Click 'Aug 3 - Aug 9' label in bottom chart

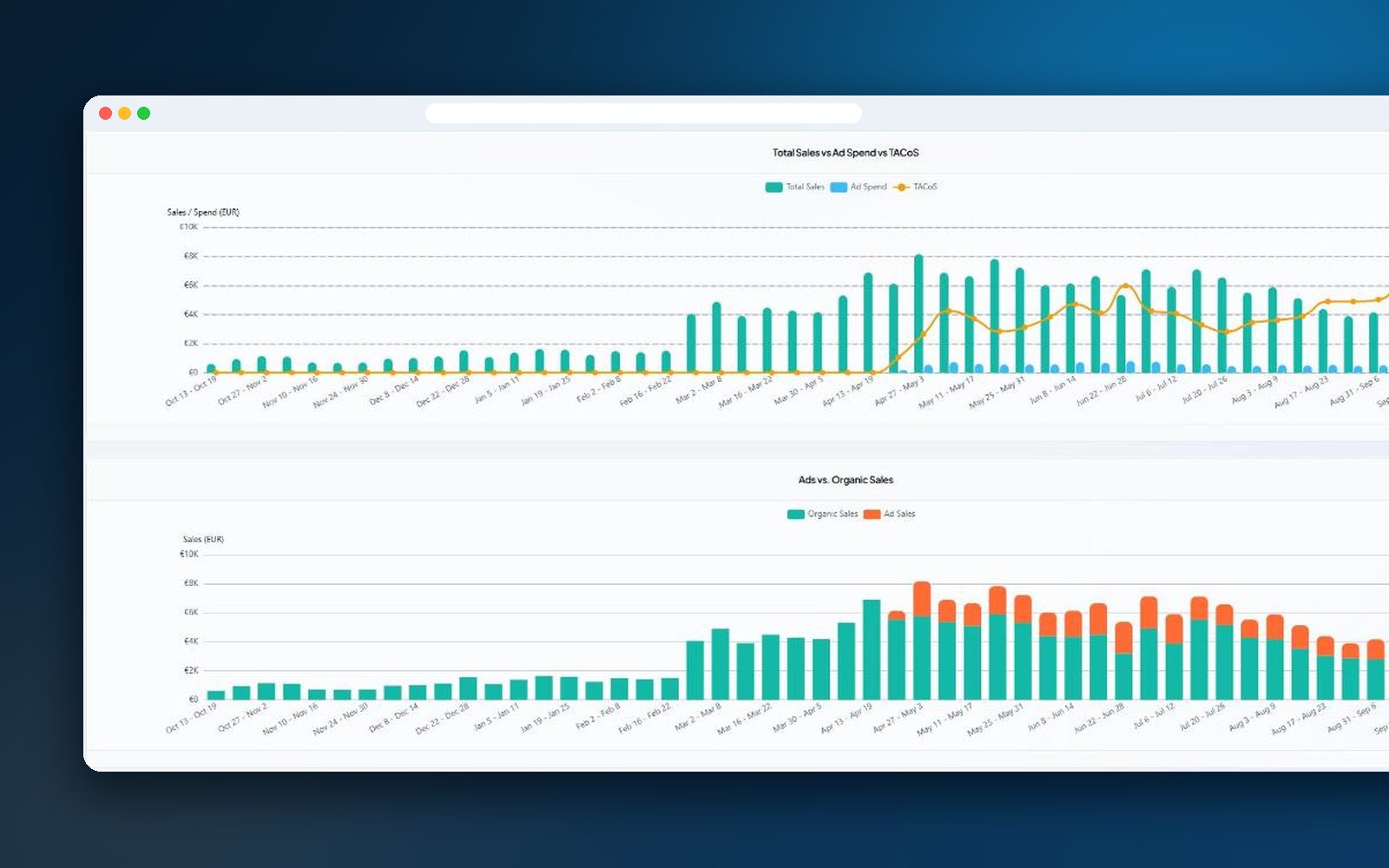1254,718
